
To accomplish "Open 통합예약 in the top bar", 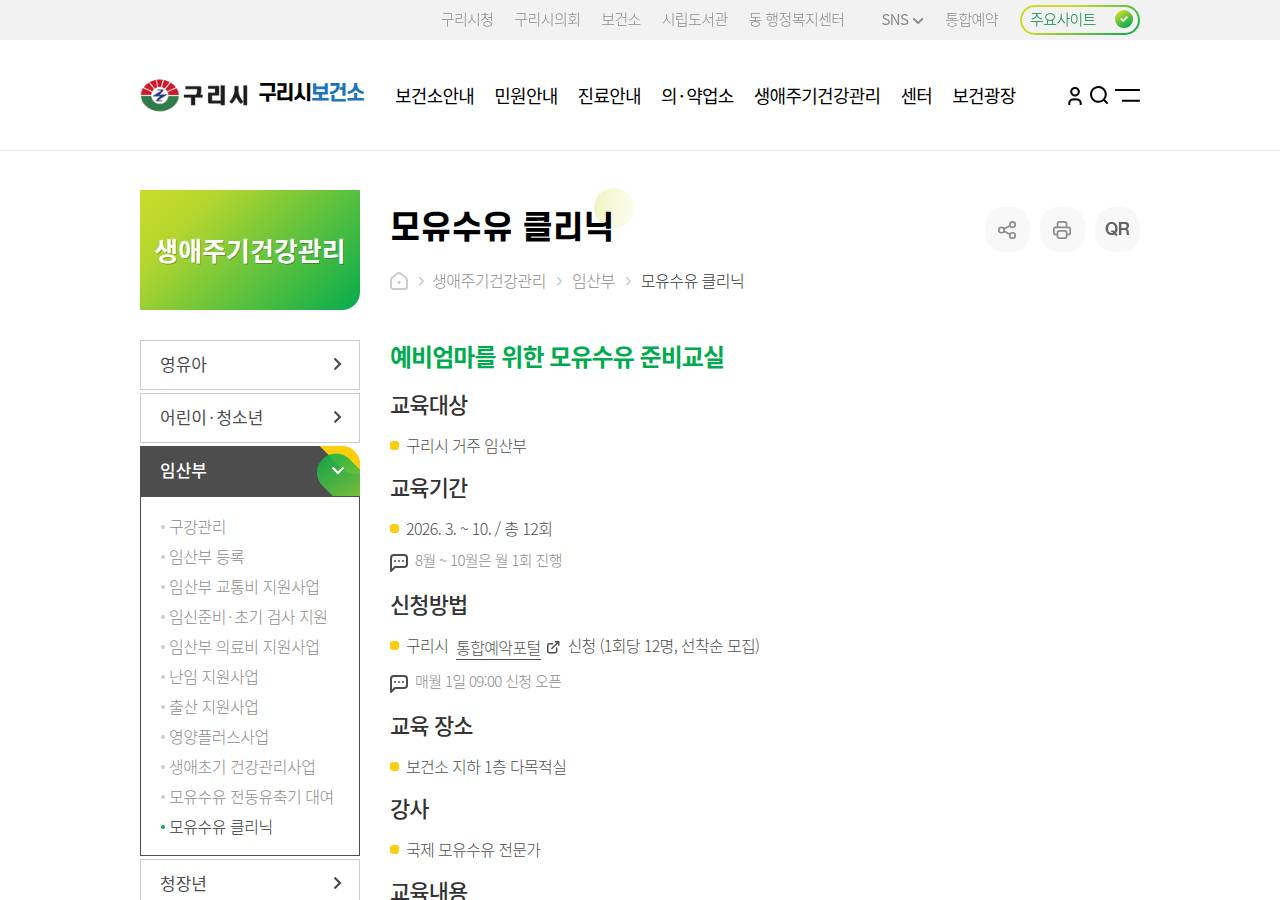I will click(972, 19).
